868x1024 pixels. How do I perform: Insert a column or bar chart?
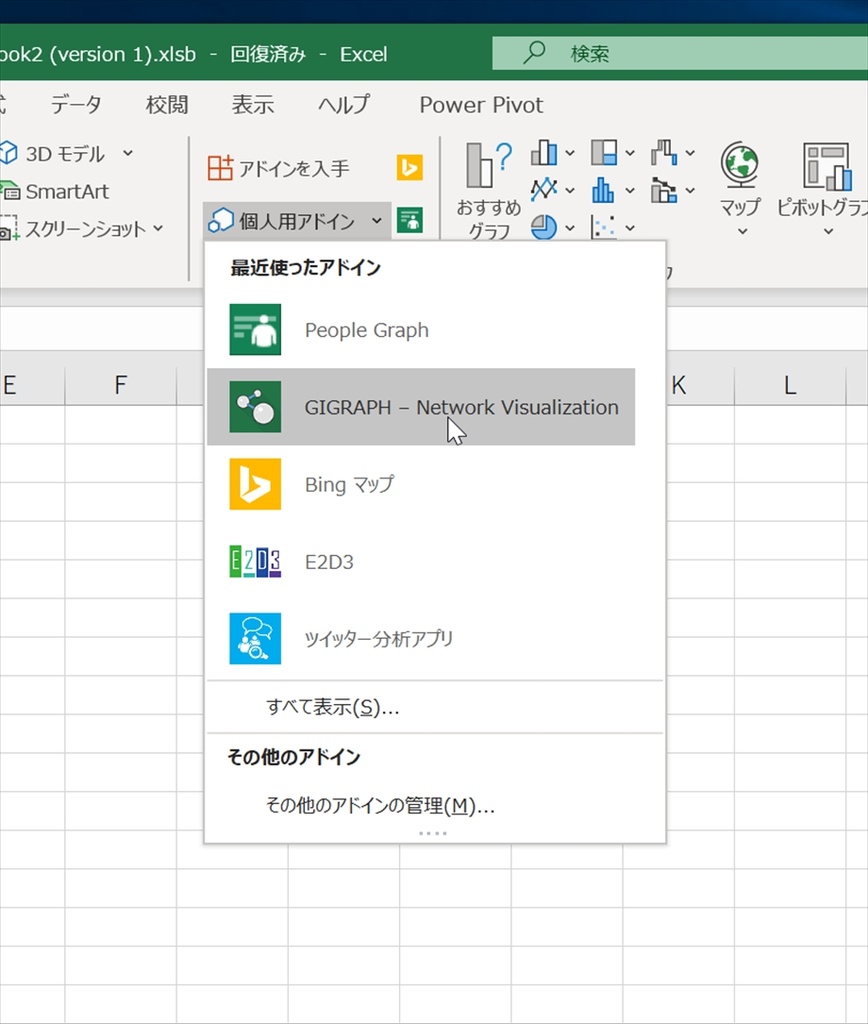pos(544,153)
